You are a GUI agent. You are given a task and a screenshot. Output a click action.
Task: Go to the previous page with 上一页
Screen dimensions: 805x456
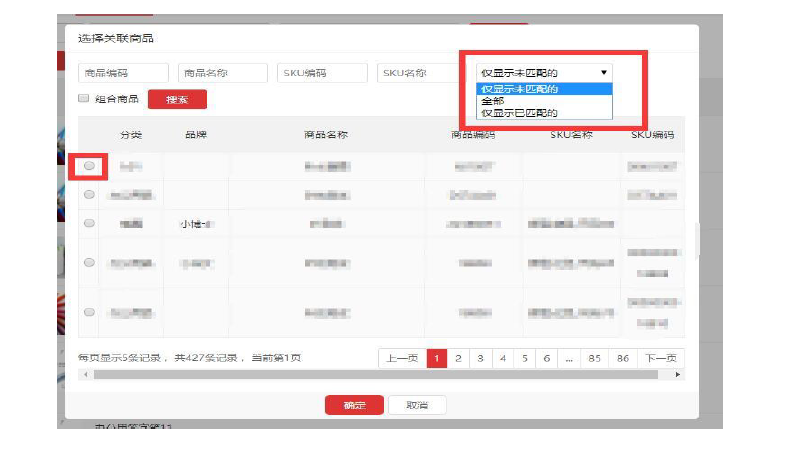point(402,358)
